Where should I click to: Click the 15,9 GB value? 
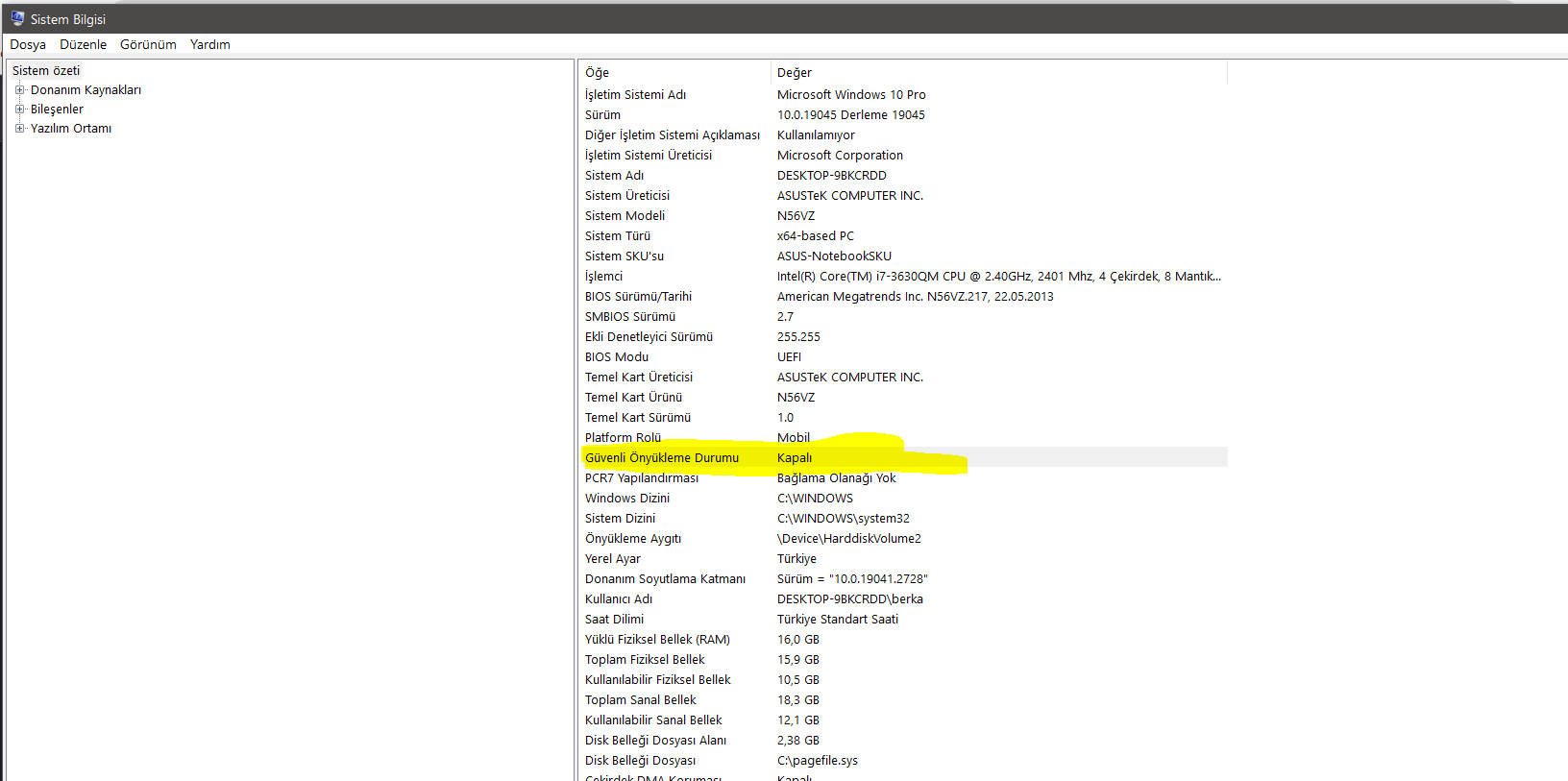pyautogui.click(x=798, y=659)
